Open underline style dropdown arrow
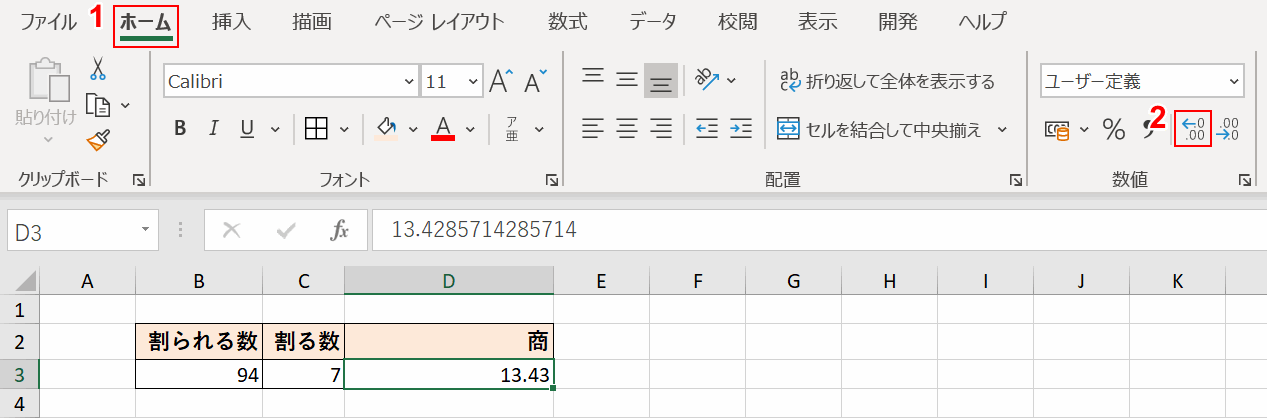The height and width of the screenshot is (418, 1267). click(274, 129)
